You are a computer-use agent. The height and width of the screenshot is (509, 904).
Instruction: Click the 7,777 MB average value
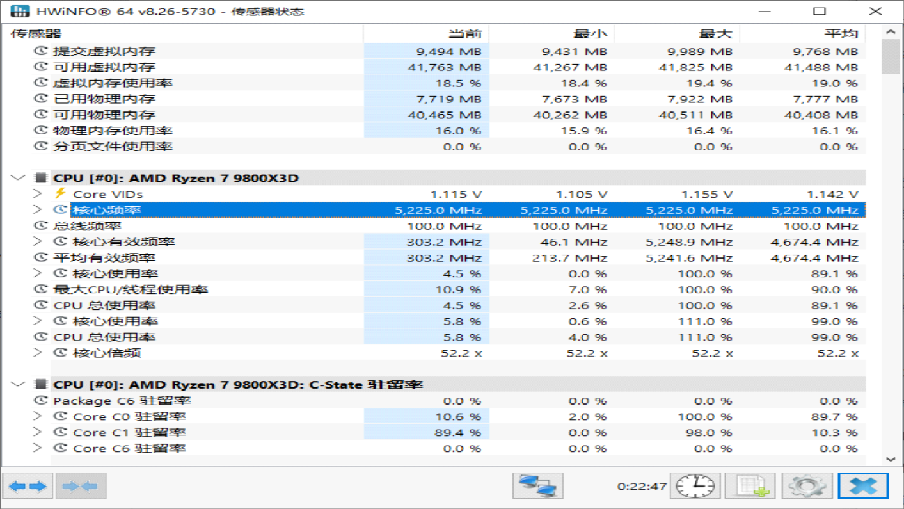826,99
